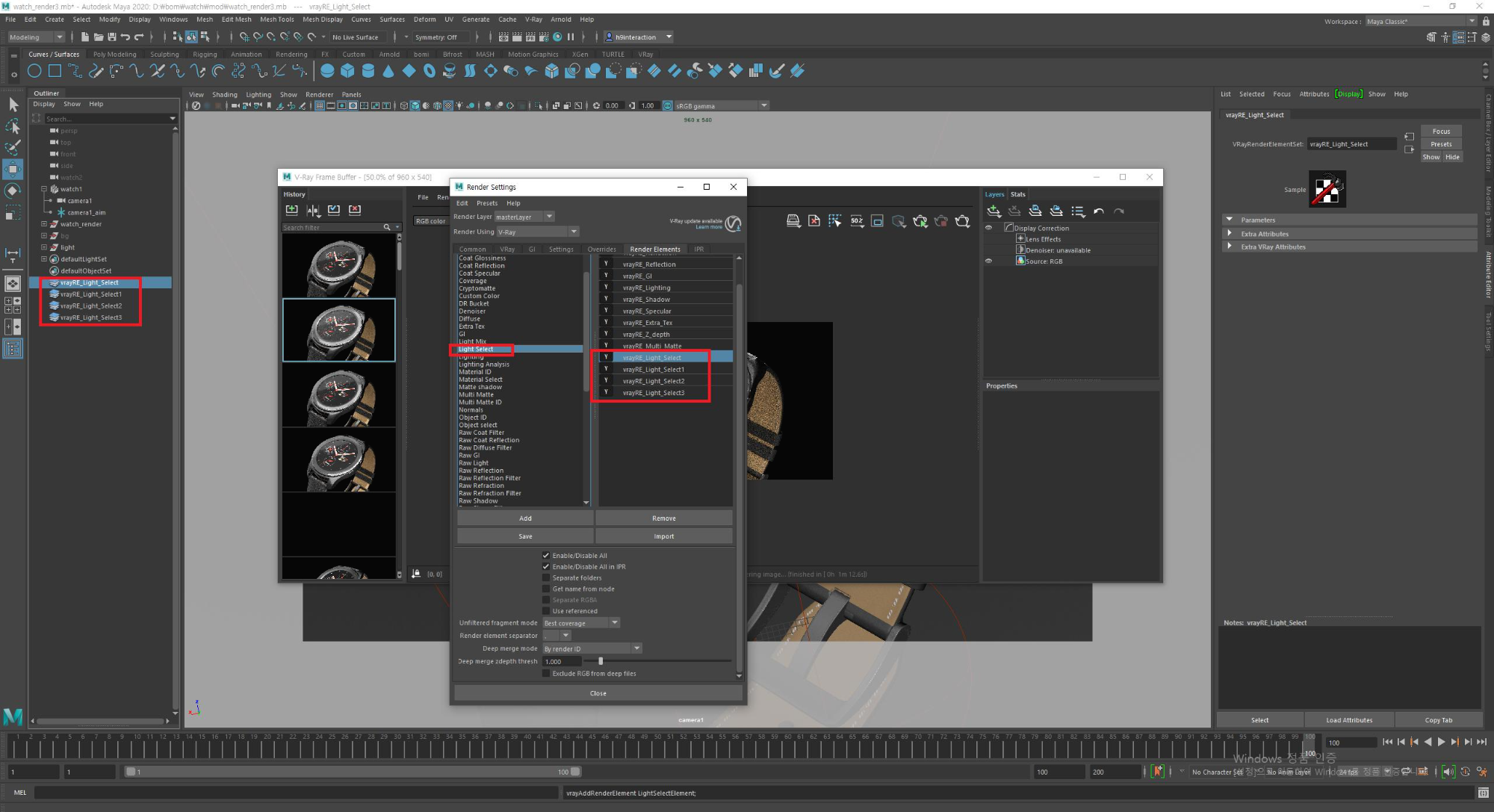1494x812 pixels.
Task: Click the VFB render teapot icon
Action: (x=962, y=221)
